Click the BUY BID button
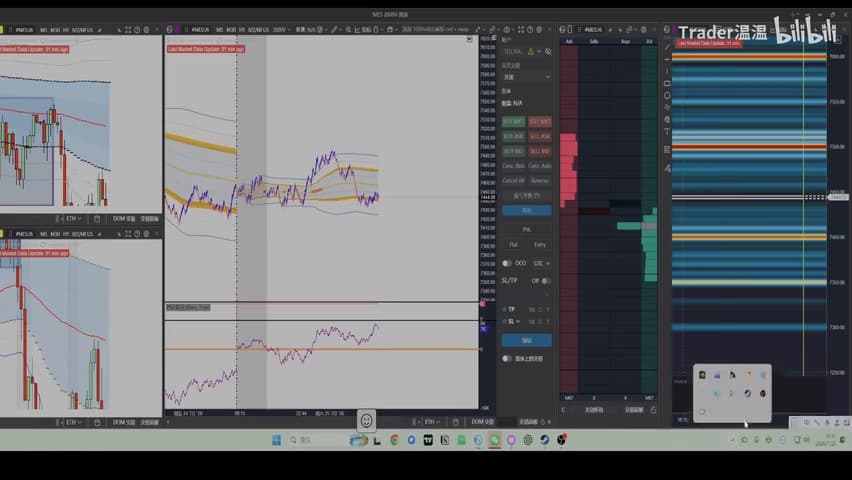The width and height of the screenshot is (852, 480). 513,151
